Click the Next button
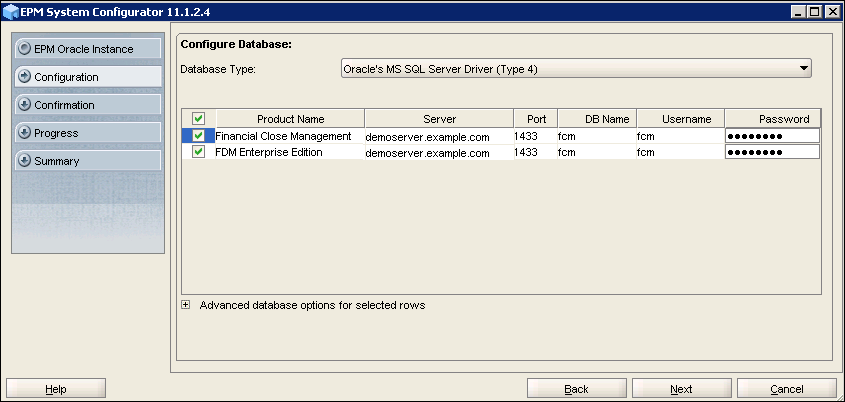Screen dimensions: 845x402 pos(681,389)
